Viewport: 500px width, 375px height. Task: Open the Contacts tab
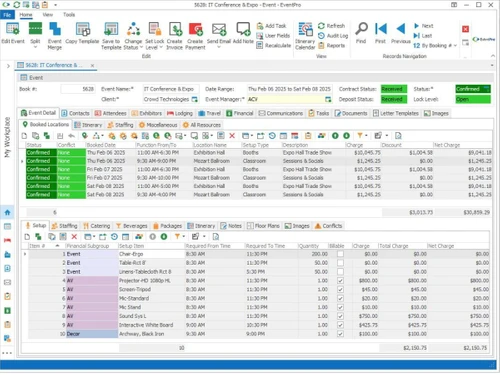click(x=76, y=113)
